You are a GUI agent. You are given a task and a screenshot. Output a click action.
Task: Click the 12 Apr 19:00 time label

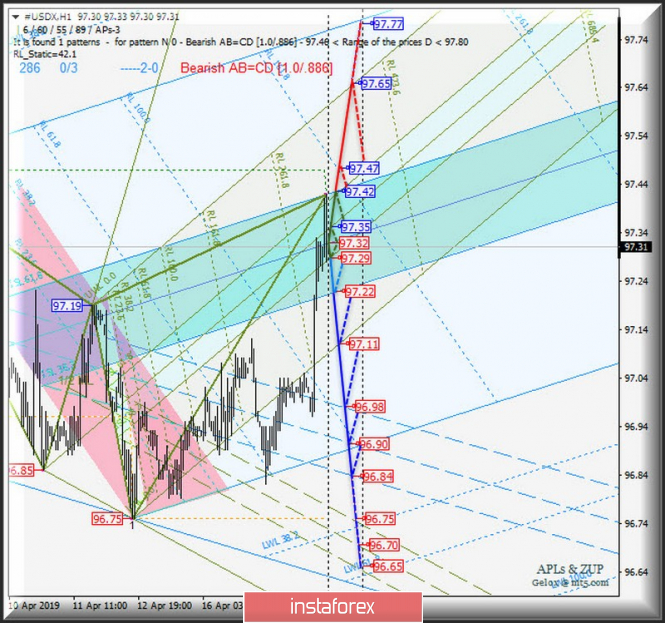(x=165, y=606)
